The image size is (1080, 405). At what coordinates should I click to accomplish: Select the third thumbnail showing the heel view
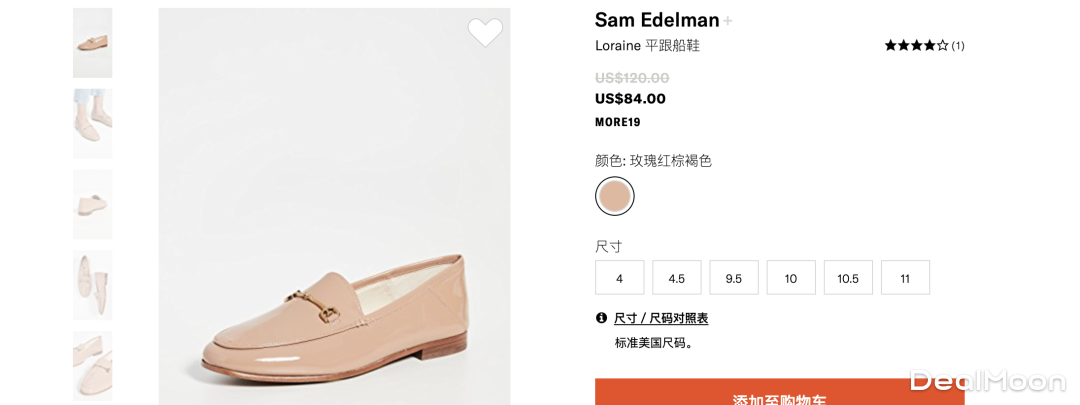(92, 204)
